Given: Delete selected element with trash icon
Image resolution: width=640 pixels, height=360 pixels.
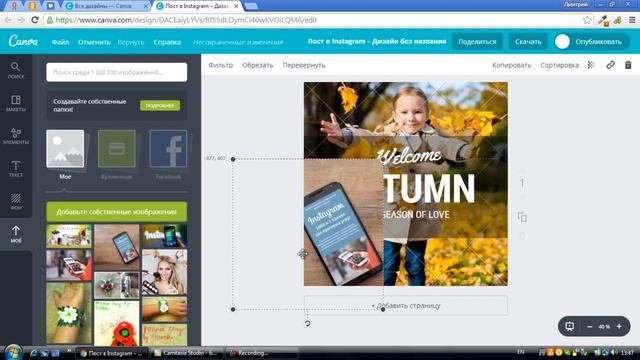Looking at the screenshot, I should click(x=628, y=65).
